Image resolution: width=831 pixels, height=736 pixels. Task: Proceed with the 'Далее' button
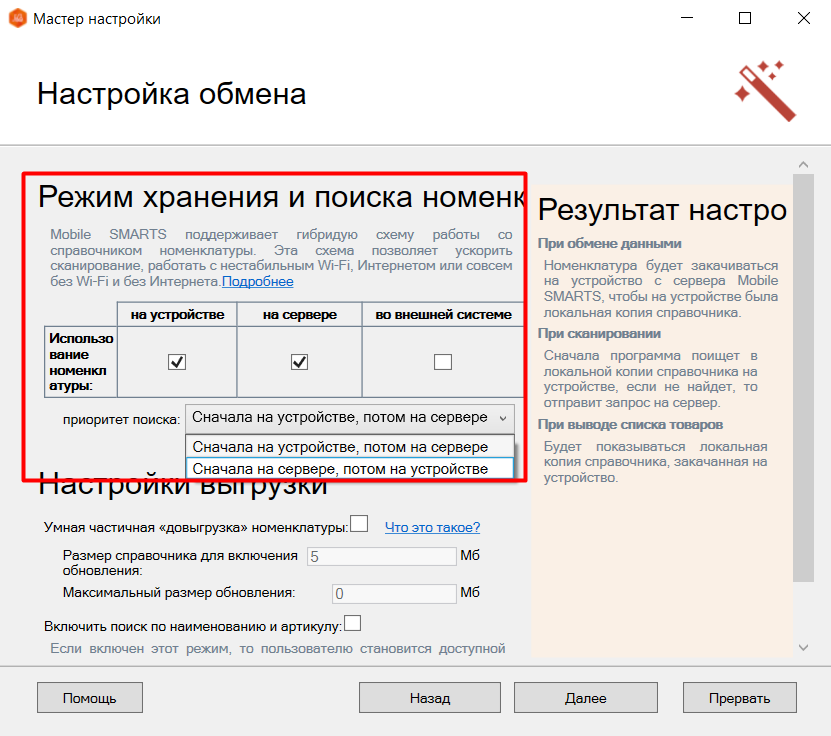point(586,698)
